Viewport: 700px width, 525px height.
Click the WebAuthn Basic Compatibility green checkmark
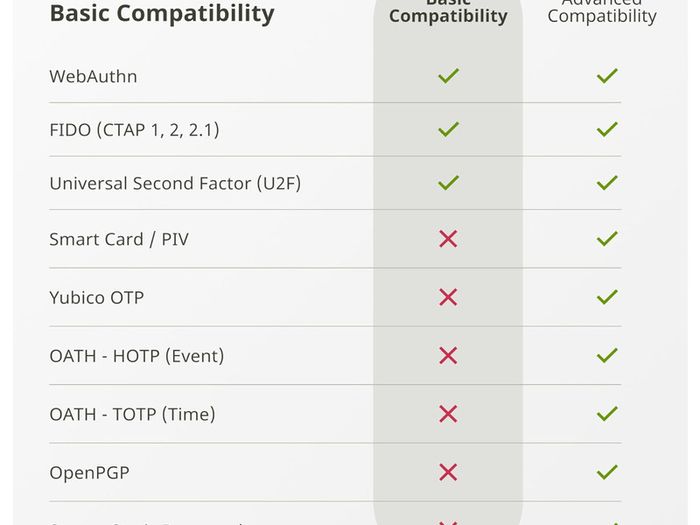(449, 76)
